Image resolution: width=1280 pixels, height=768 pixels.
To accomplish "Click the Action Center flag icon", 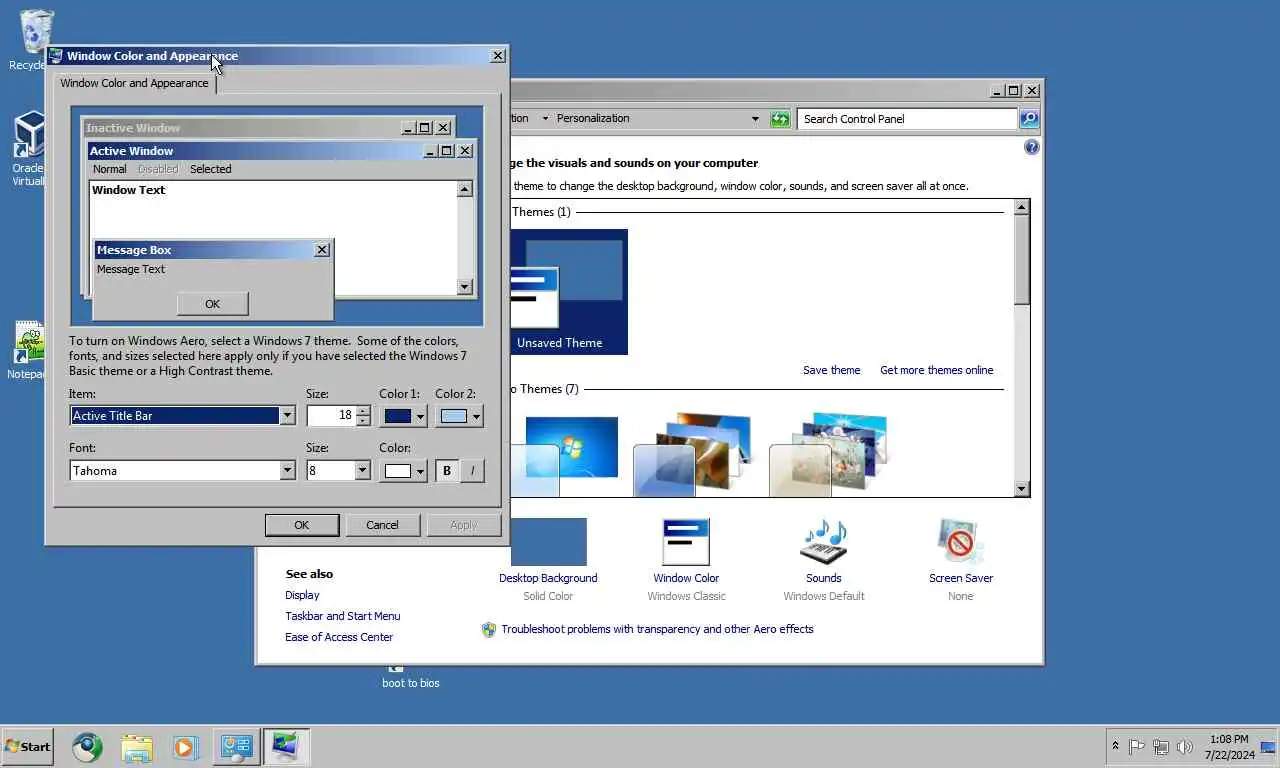I will pyautogui.click(x=1137, y=746).
